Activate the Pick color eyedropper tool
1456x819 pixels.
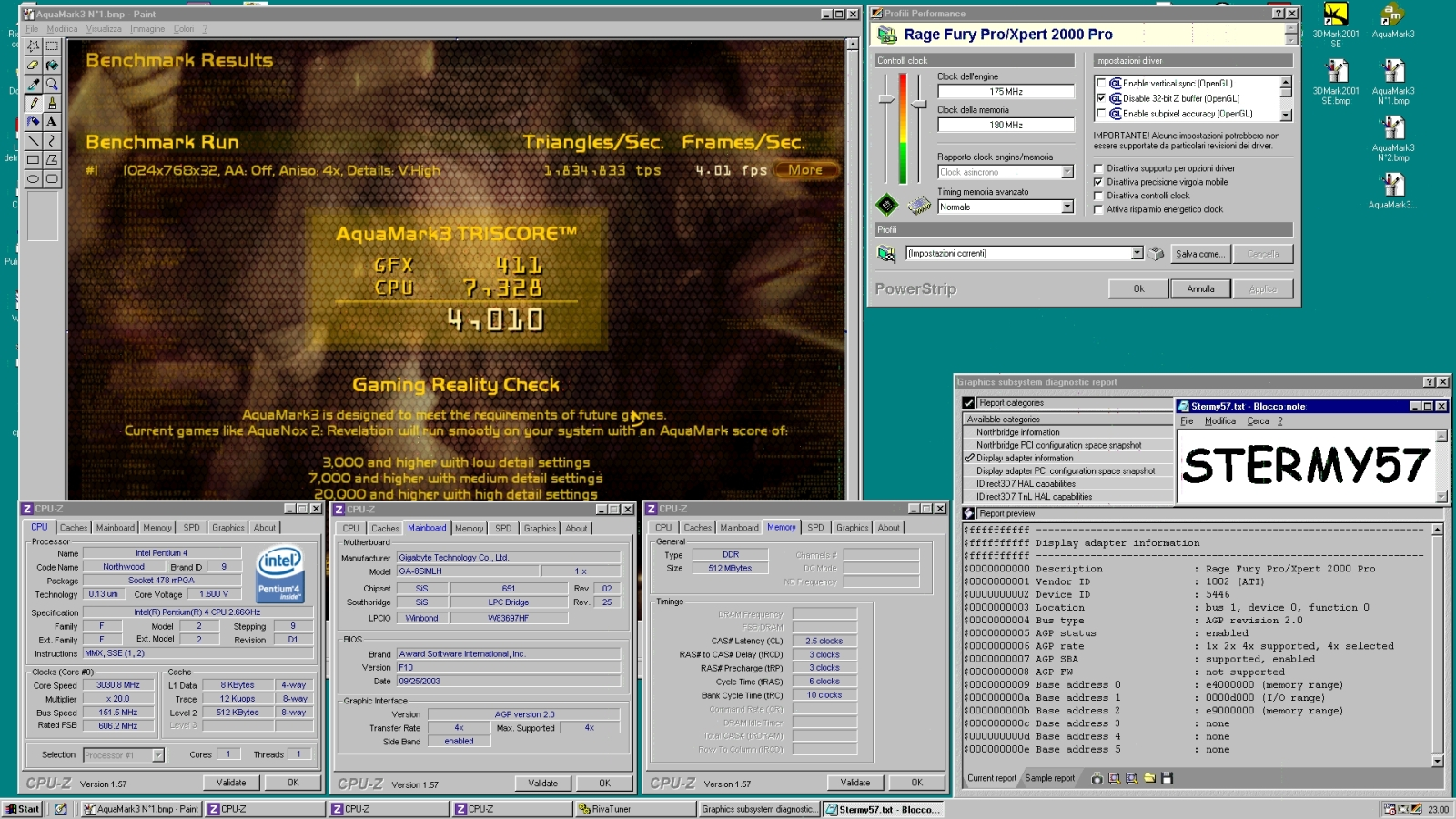[34, 84]
